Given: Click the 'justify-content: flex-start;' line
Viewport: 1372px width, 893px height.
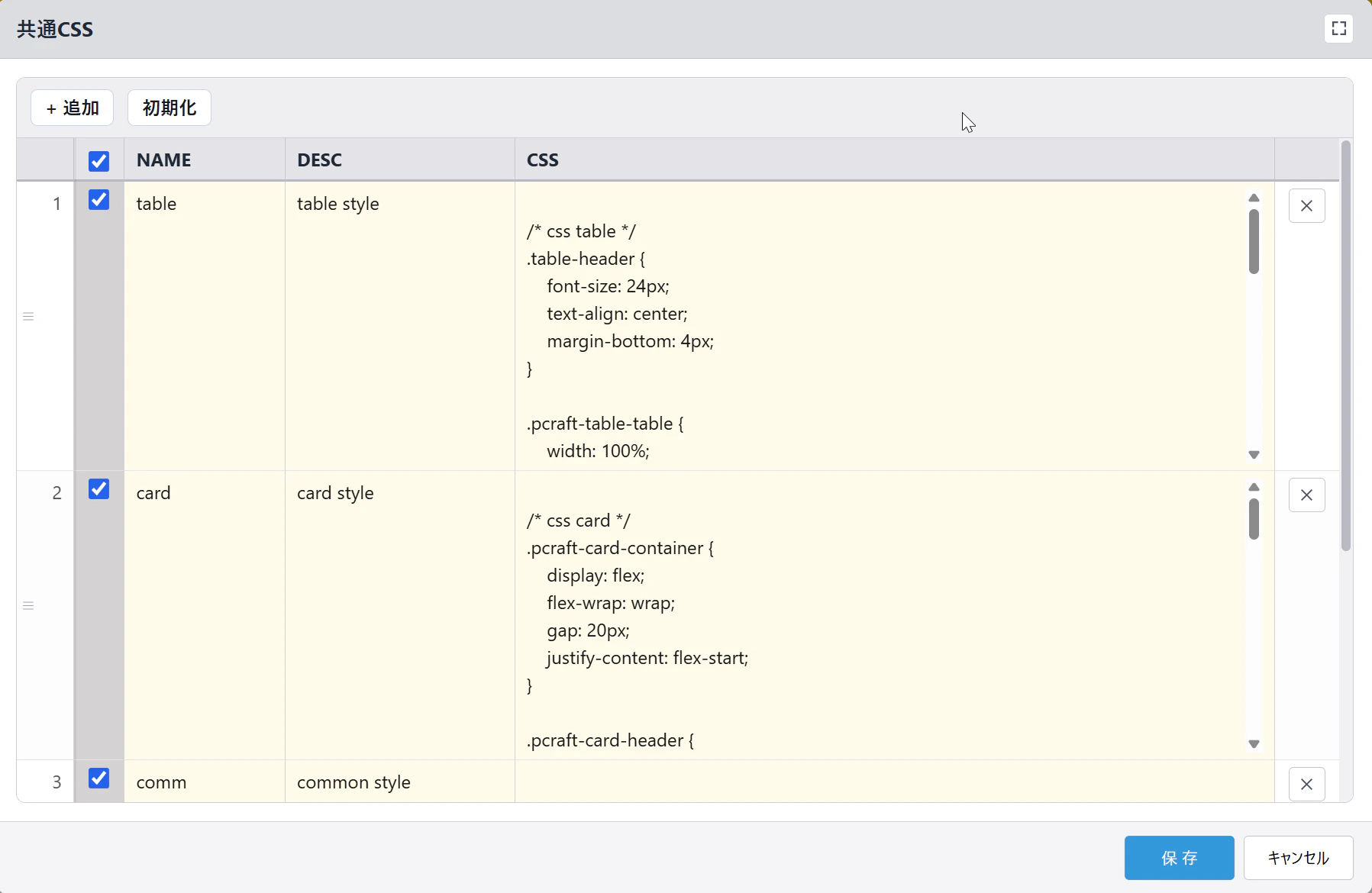Looking at the screenshot, I should [x=647, y=658].
